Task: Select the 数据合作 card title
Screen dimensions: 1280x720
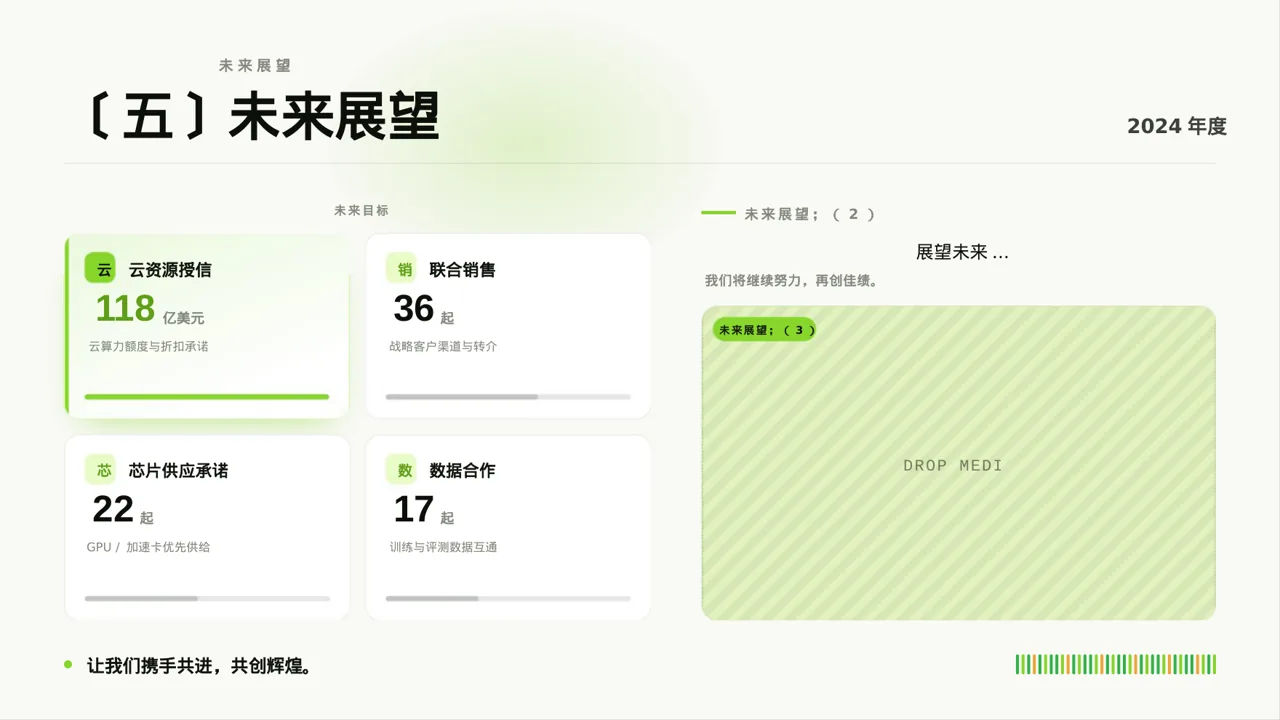Action: [462, 471]
